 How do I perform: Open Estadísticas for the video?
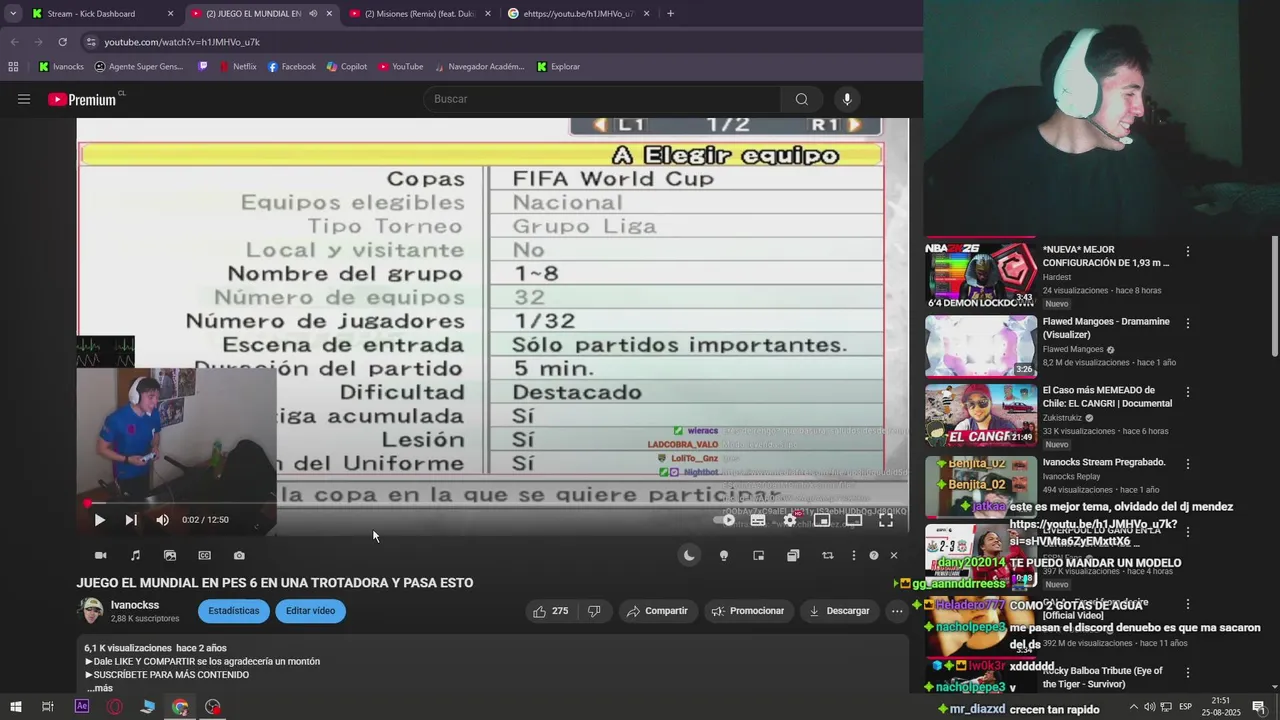pyautogui.click(x=233, y=611)
